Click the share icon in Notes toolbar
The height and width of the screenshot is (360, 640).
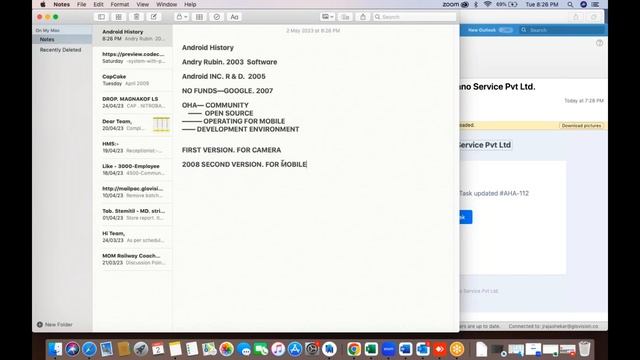pyautogui.click(x=363, y=17)
